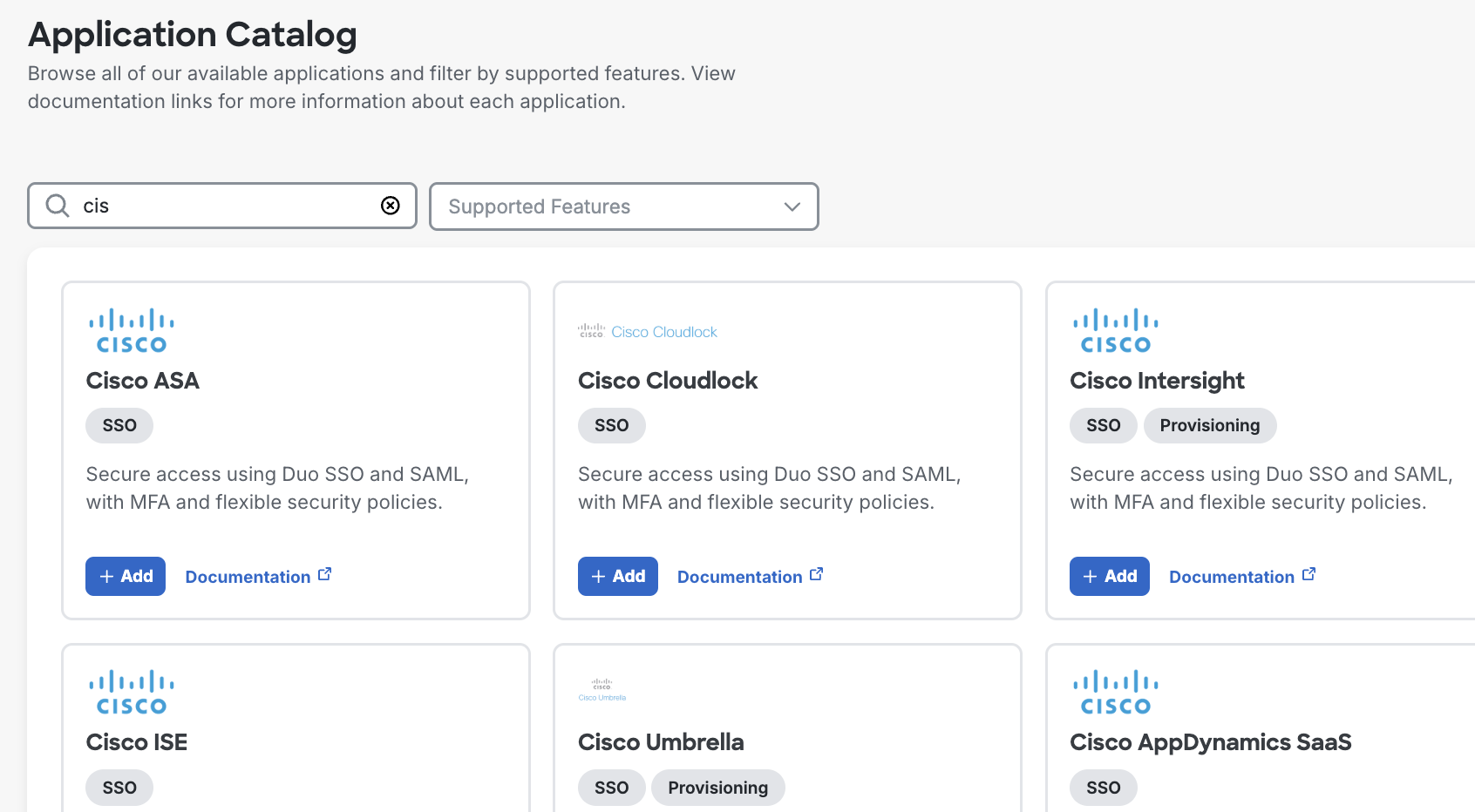Select the SSO badge on Cisco ASA
This screenshot has height=812, width=1475.
(119, 425)
